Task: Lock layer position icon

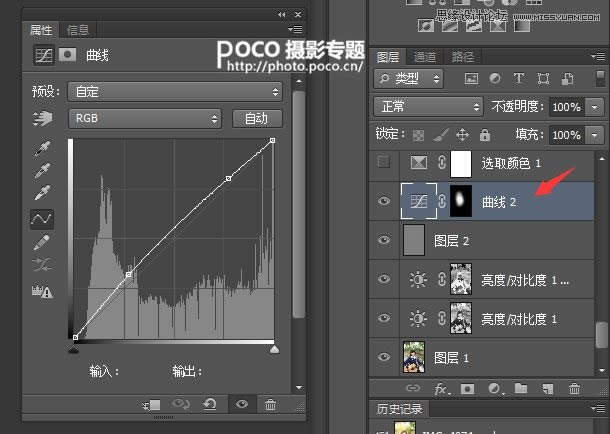Action: tap(462, 135)
